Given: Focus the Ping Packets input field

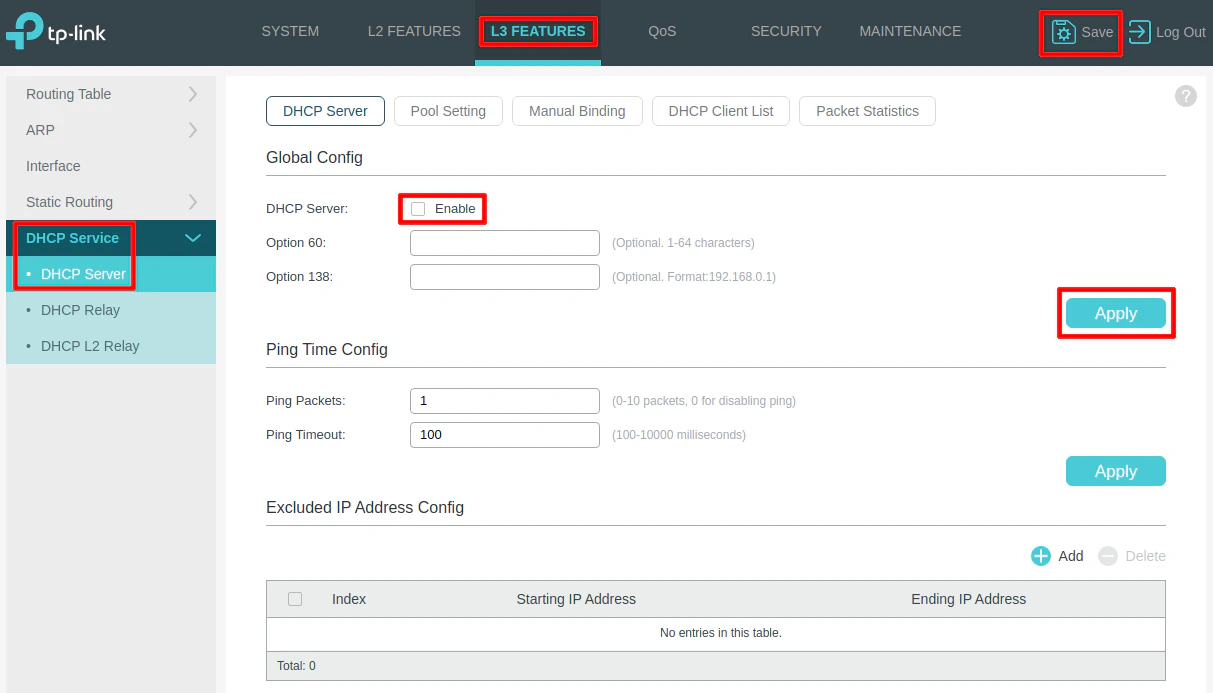Looking at the screenshot, I should pos(505,401).
